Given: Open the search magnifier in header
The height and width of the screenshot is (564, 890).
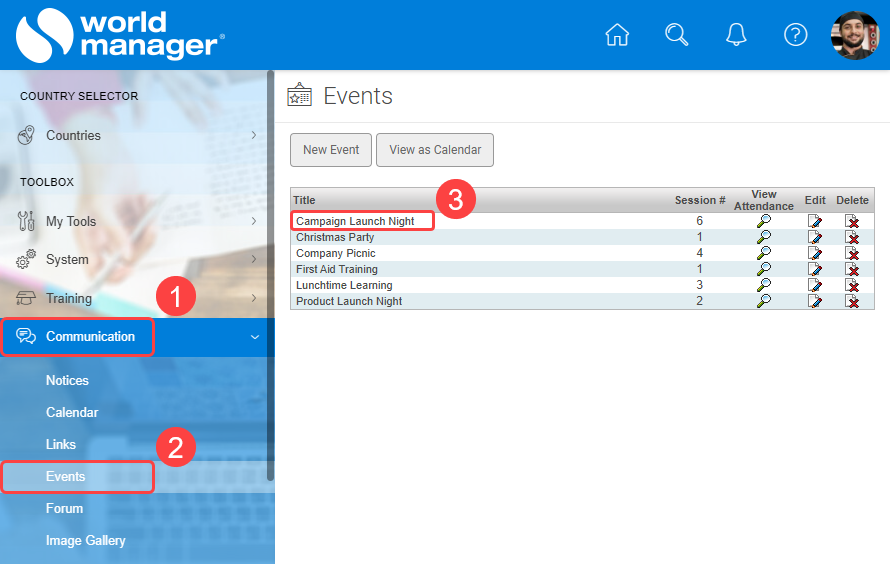Looking at the screenshot, I should coord(677,35).
